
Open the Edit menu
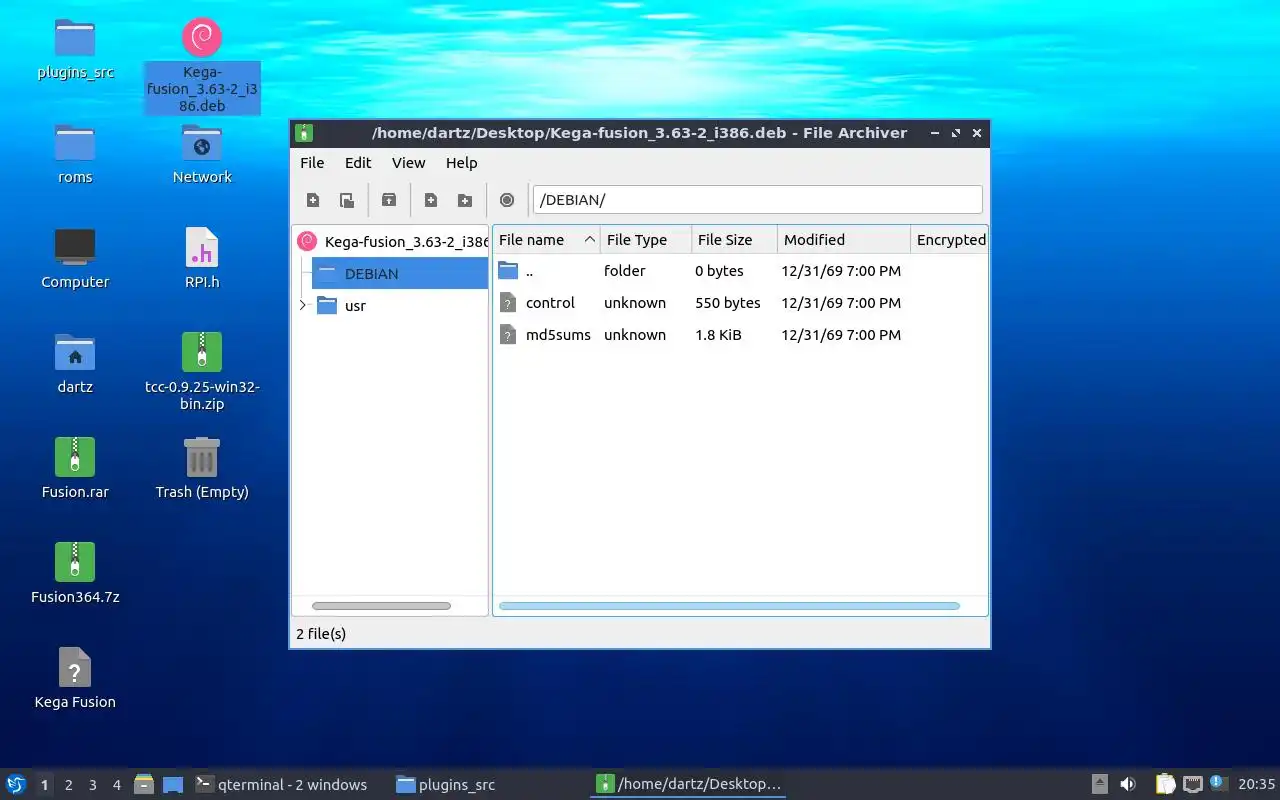358,163
